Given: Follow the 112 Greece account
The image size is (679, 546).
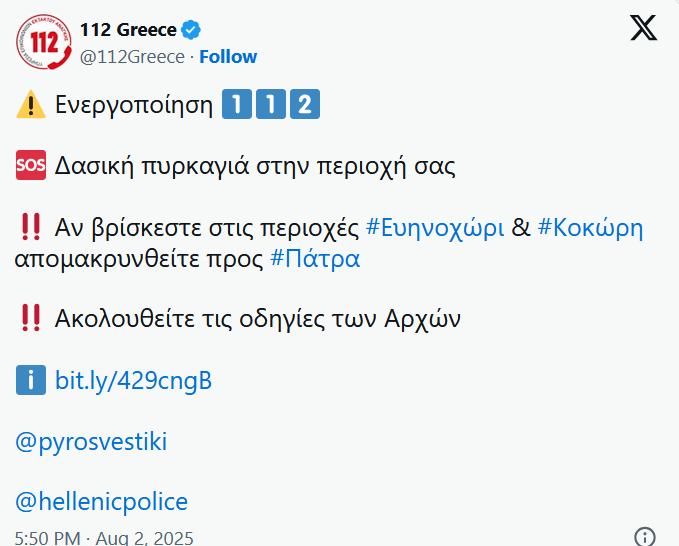Looking at the screenshot, I should pos(228,57).
